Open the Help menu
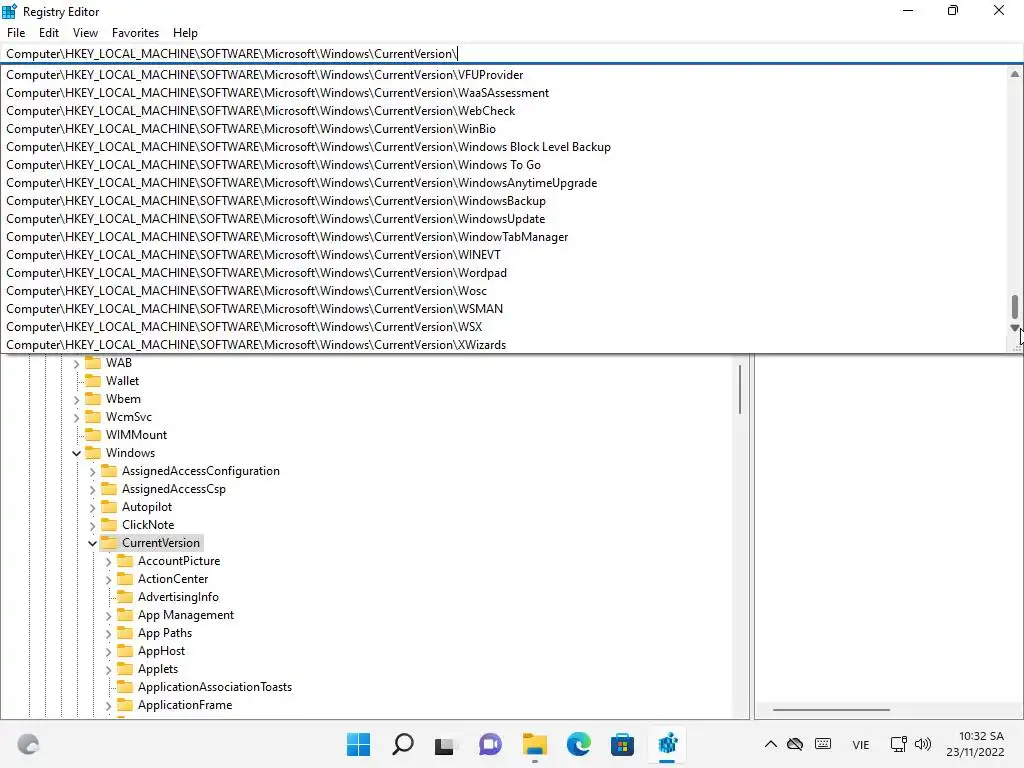This screenshot has height=768, width=1024. point(185,33)
